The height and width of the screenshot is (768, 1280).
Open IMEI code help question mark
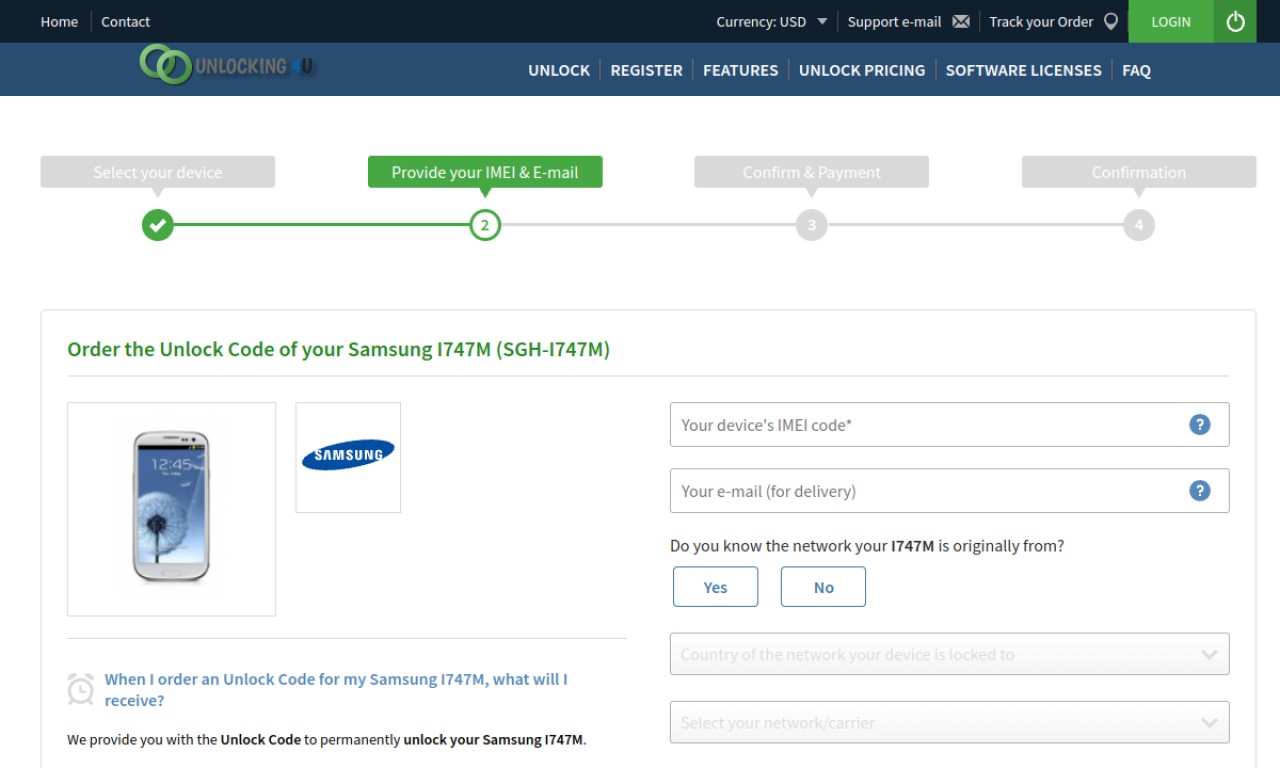point(1200,425)
